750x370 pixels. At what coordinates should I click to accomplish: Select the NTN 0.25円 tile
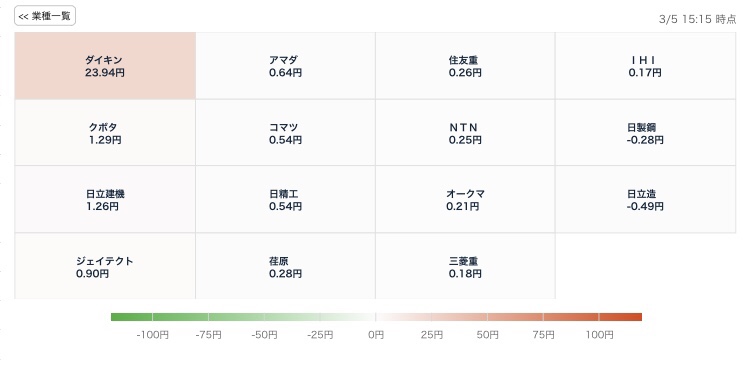(x=465, y=133)
